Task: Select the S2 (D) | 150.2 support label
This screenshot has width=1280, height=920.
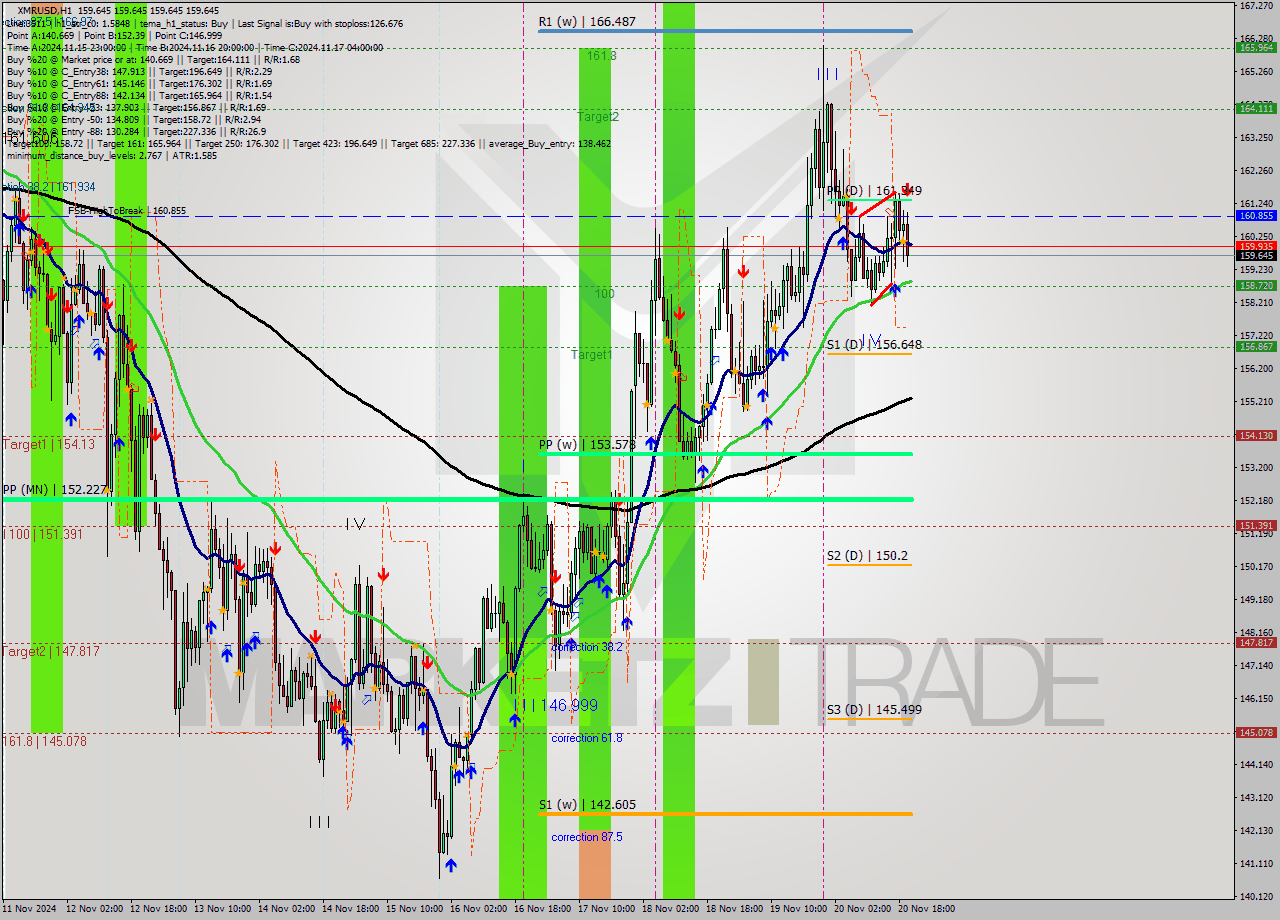Action: click(867, 555)
